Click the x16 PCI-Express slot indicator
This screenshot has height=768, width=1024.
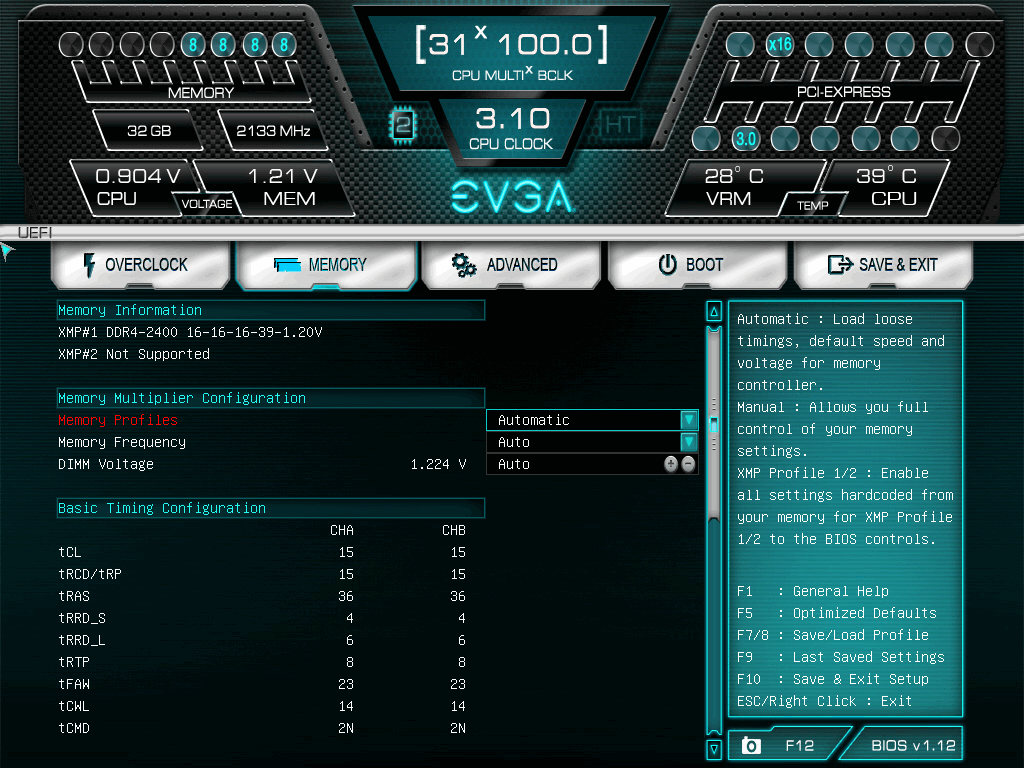click(x=780, y=44)
